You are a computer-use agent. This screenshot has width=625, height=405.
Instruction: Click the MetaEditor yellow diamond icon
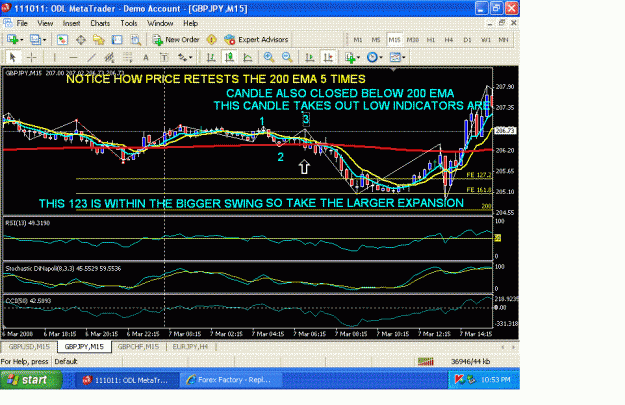(x=212, y=39)
